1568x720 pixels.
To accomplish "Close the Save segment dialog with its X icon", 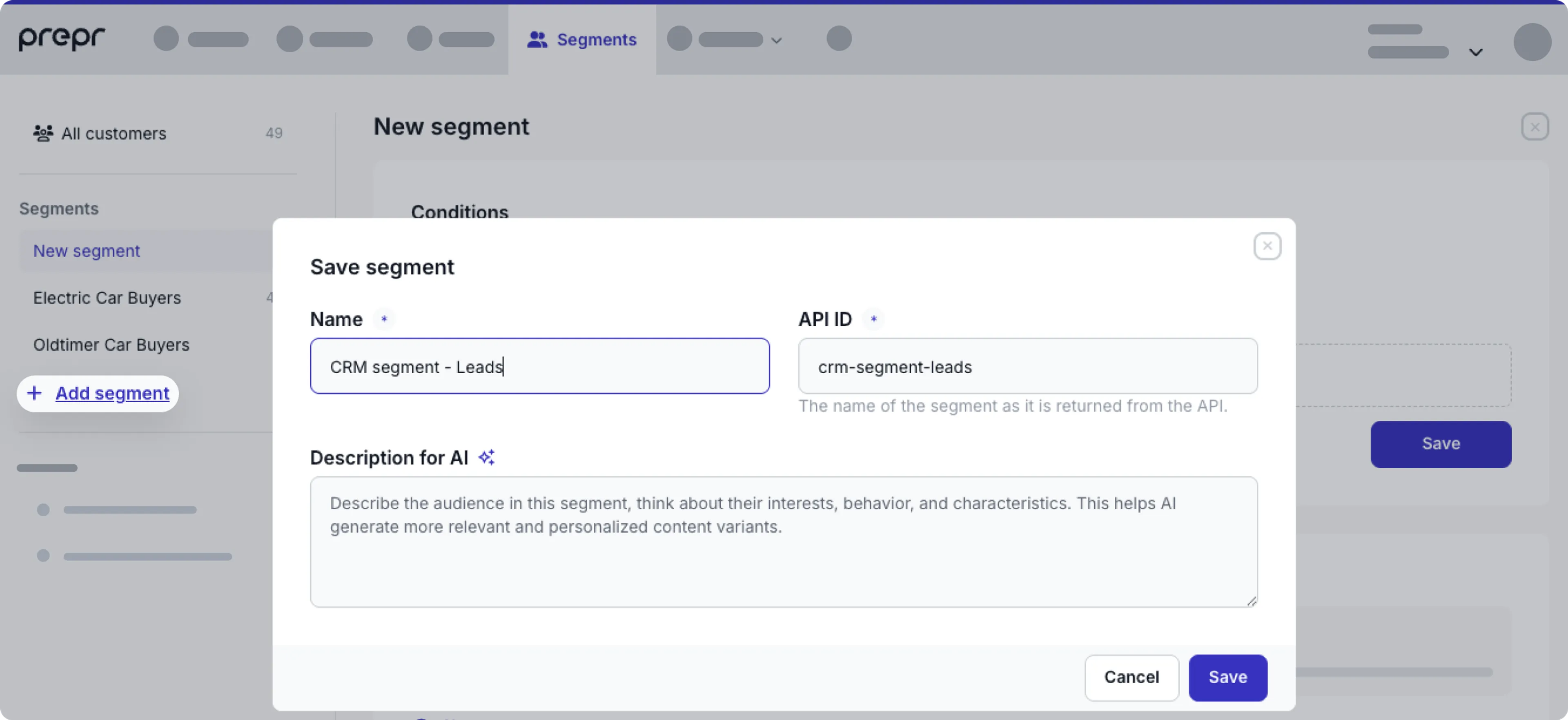I will (x=1267, y=246).
